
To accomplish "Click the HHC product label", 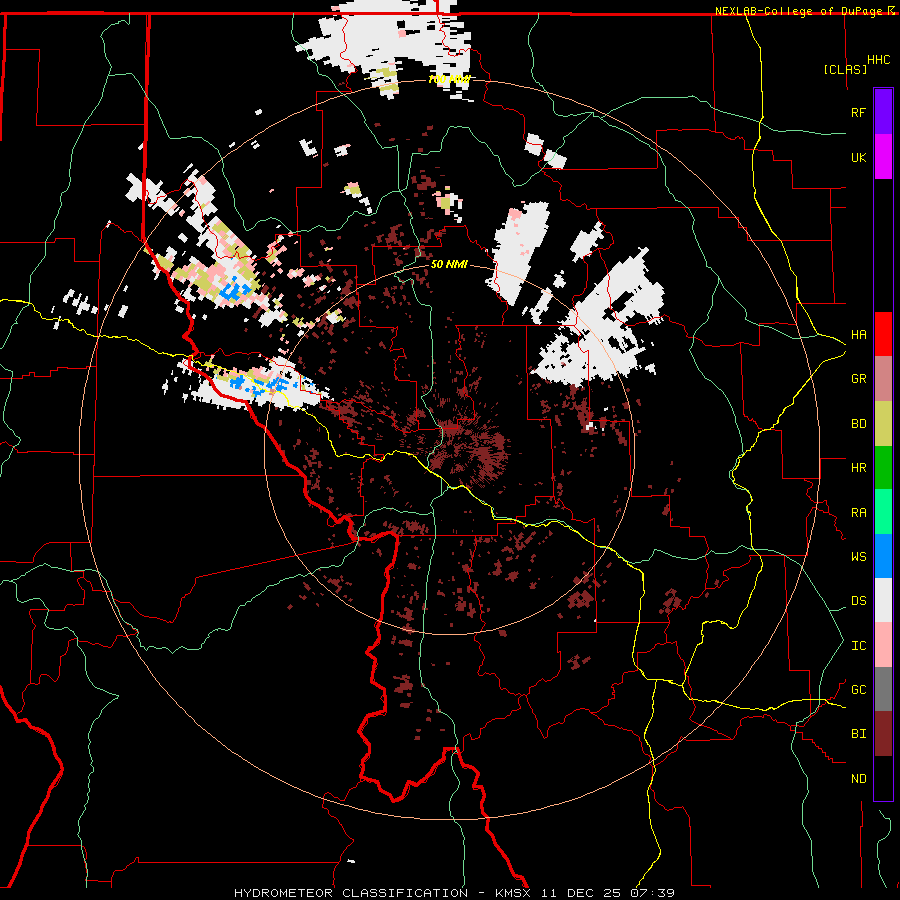I will (879, 60).
